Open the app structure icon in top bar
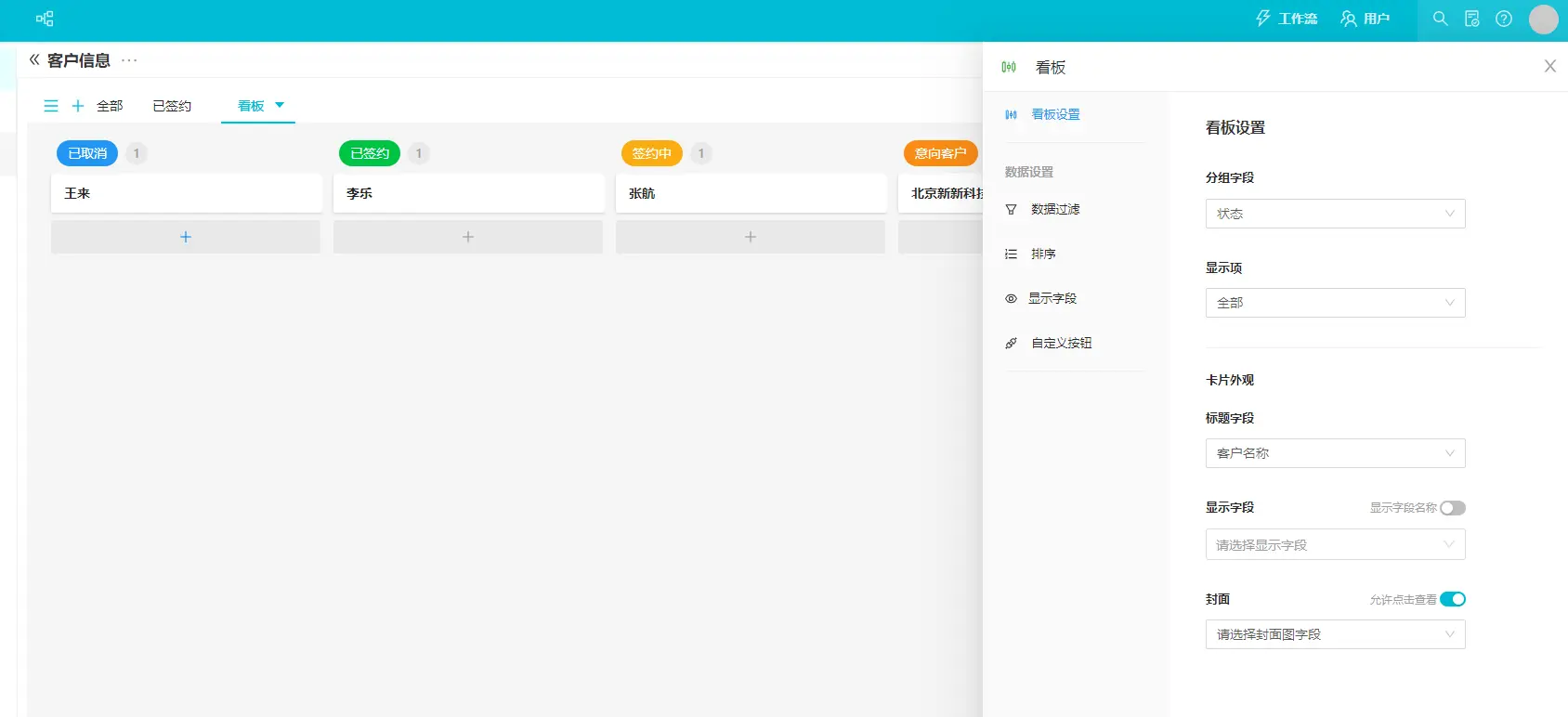This screenshot has width=1568, height=717. pyautogui.click(x=45, y=19)
